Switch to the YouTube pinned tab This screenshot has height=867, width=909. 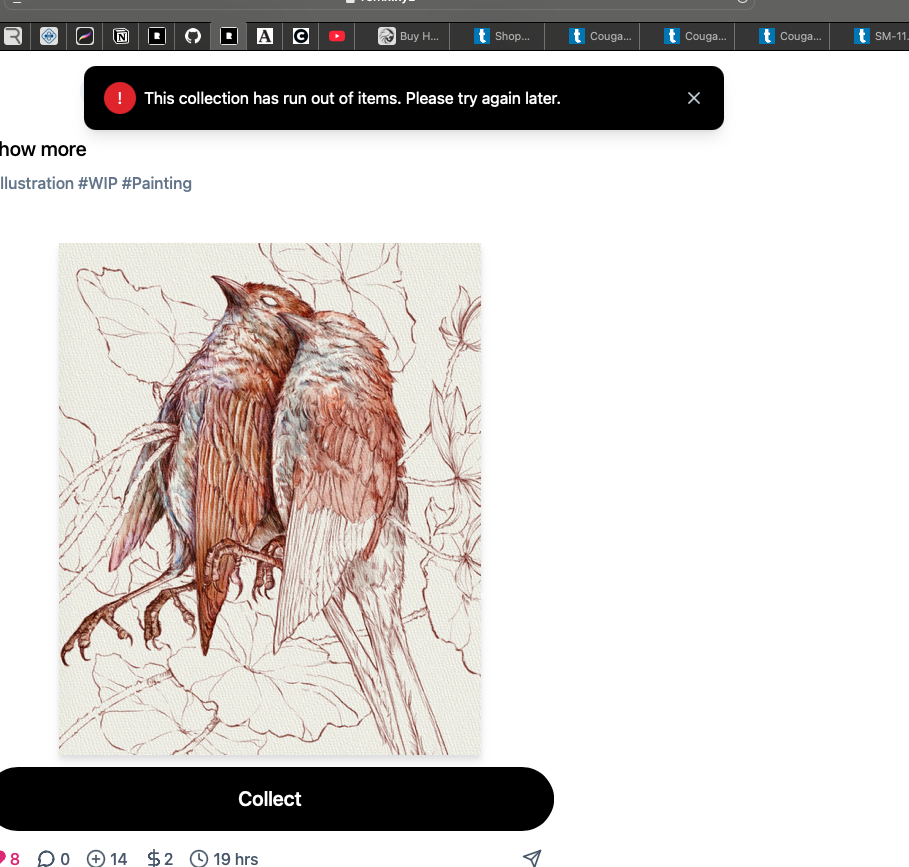point(336,36)
